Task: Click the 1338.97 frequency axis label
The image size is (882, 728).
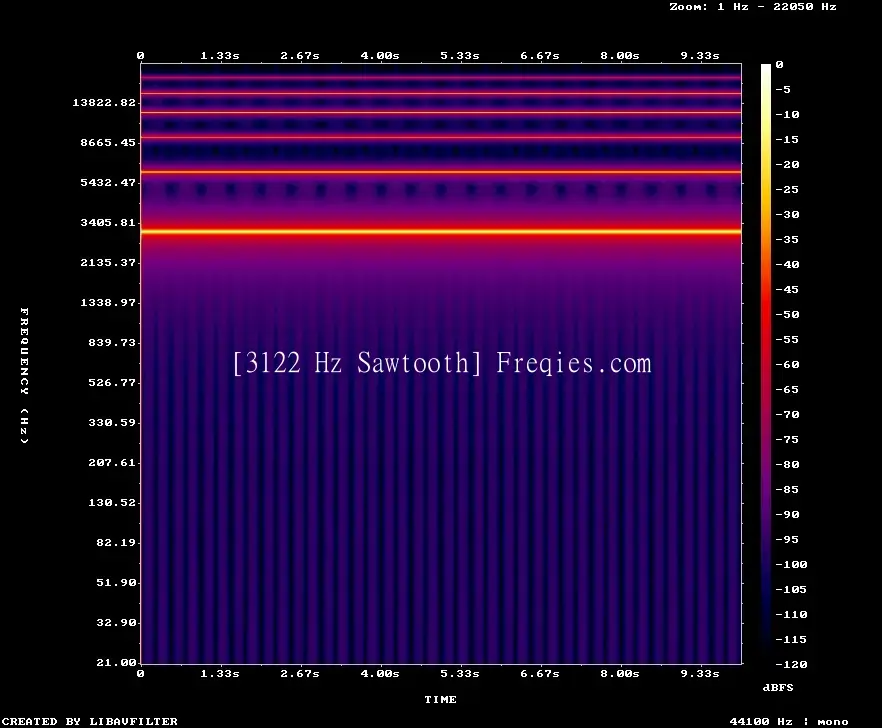Action: [x=108, y=302]
